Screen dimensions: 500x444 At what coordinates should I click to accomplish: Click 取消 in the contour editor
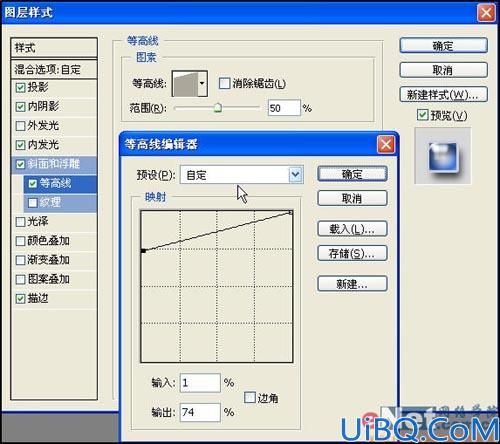(x=352, y=198)
